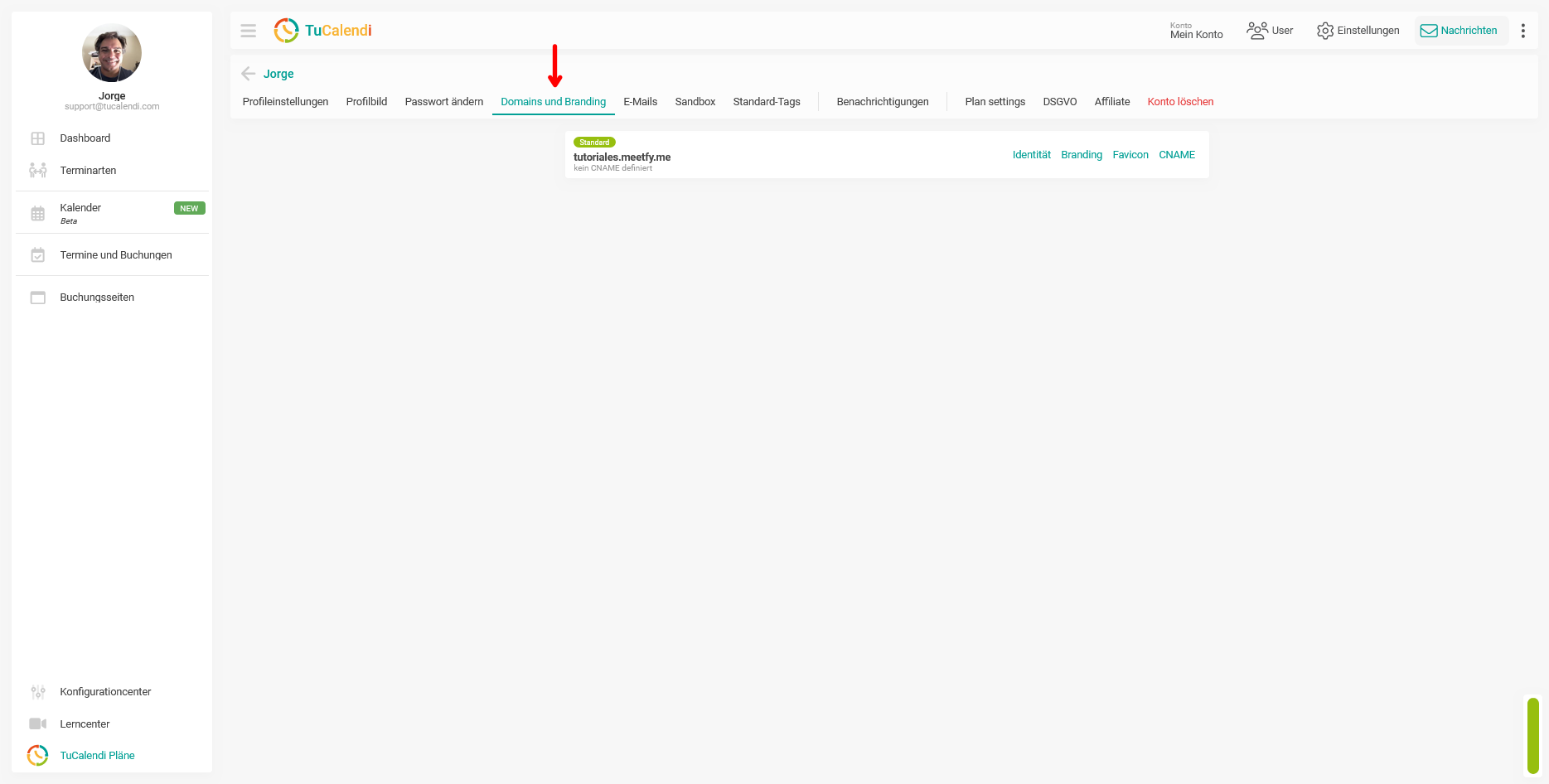The height and width of the screenshot is (784, 1549).
Task: Click the Termine und Buchungen icon
Action: pyautogui.click(x=38, y=255)
